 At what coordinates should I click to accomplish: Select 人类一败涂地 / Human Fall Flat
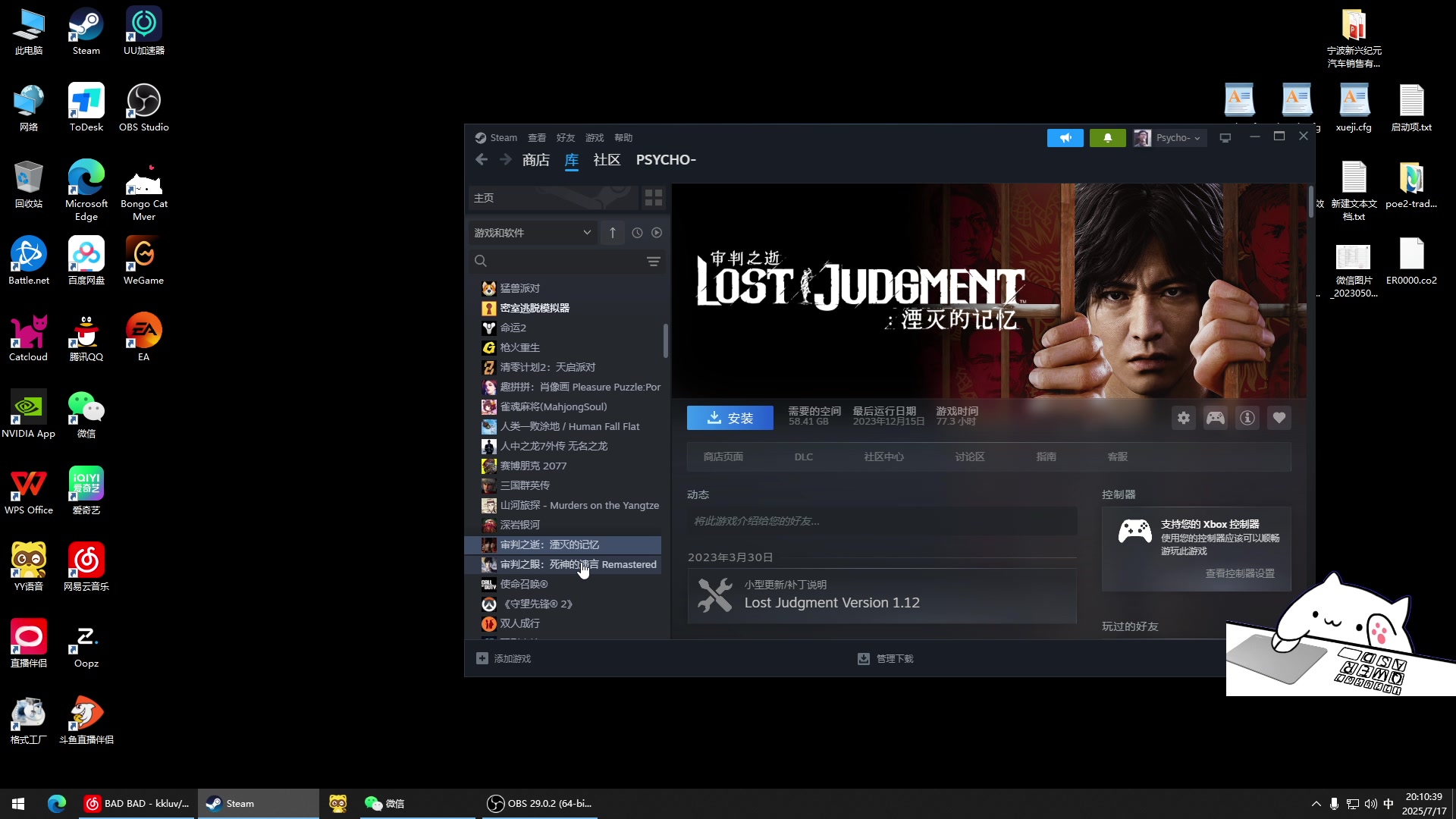coord(563,426)
